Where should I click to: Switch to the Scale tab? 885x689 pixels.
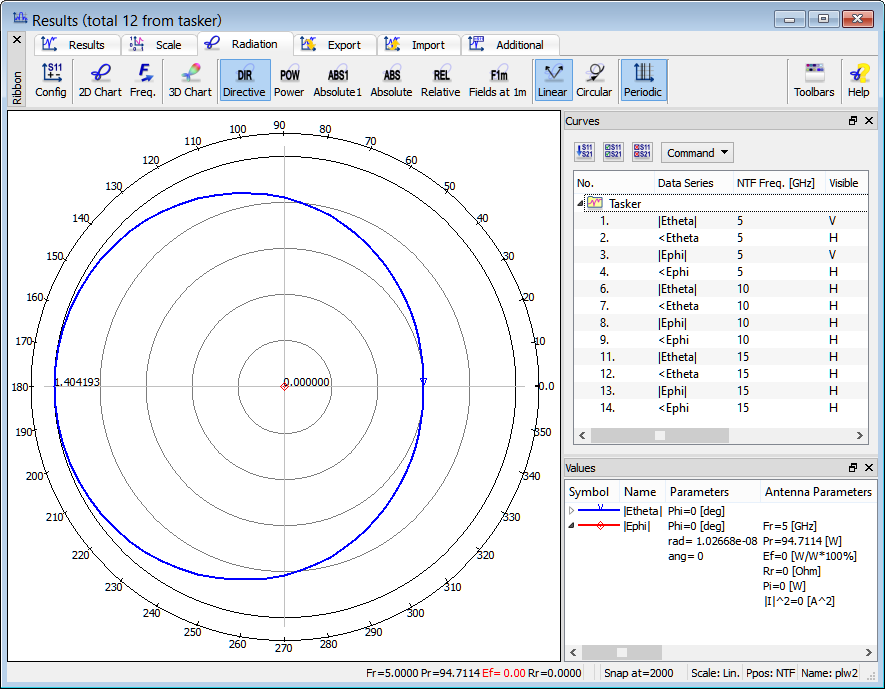coord(158,45)
